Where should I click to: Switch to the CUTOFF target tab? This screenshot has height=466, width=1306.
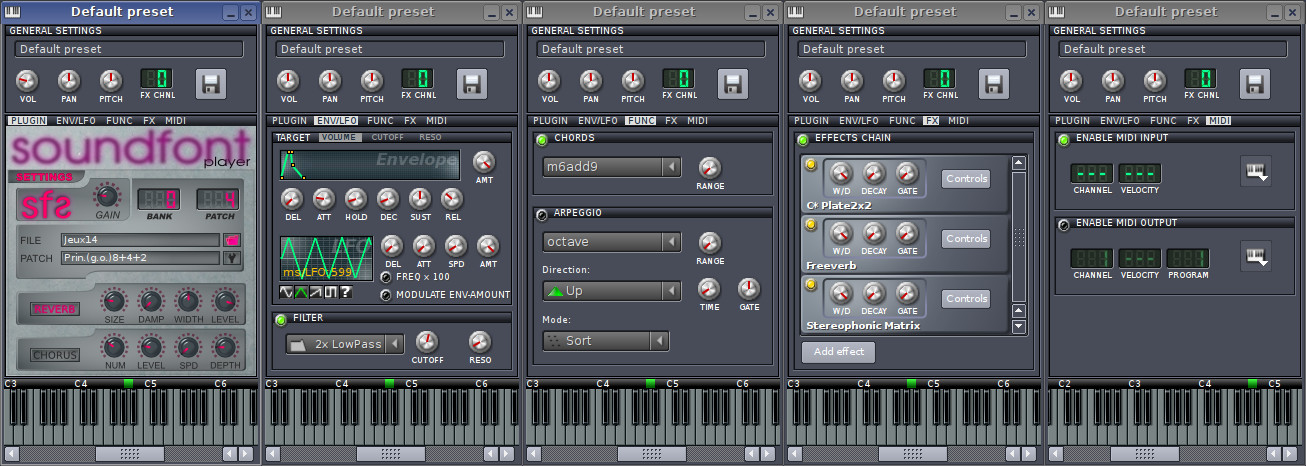(x=387, y=137)
